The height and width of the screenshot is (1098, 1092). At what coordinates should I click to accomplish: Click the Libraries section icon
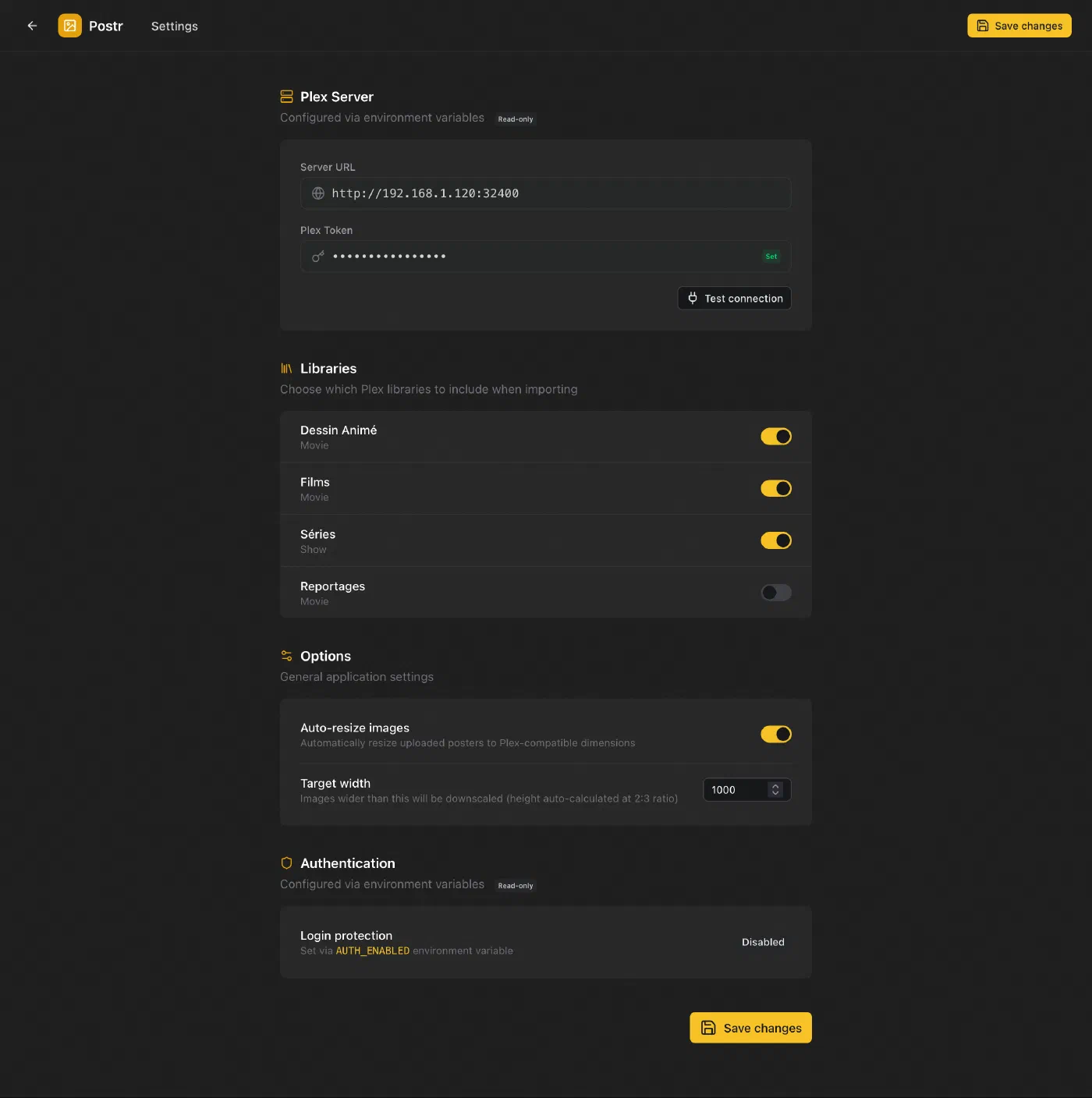pos(286,369)
